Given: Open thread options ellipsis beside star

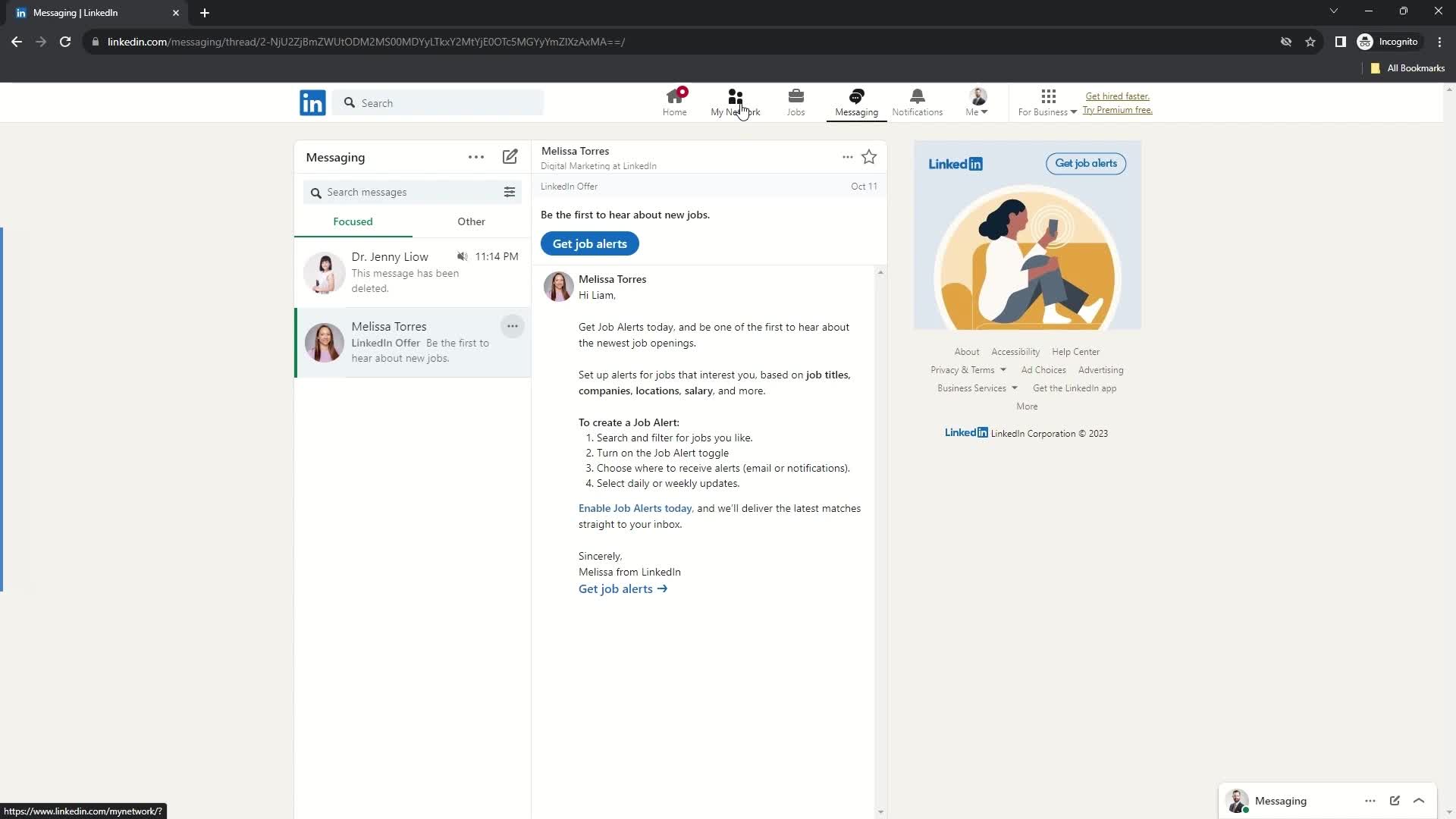Looking at the screenshot, I should 848,157.
